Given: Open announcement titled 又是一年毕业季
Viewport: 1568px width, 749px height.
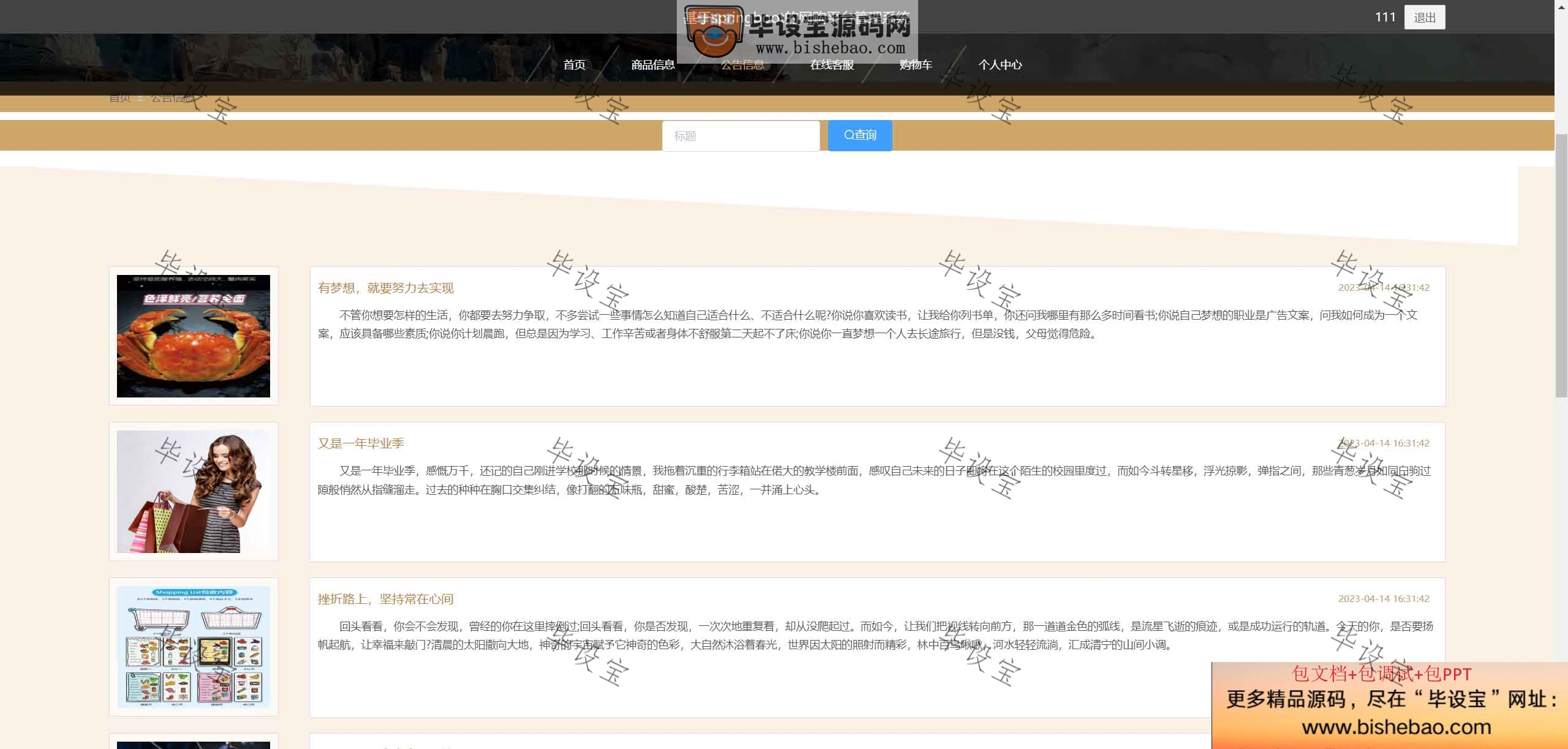Looking at the screenshot, I should [361, 443].
